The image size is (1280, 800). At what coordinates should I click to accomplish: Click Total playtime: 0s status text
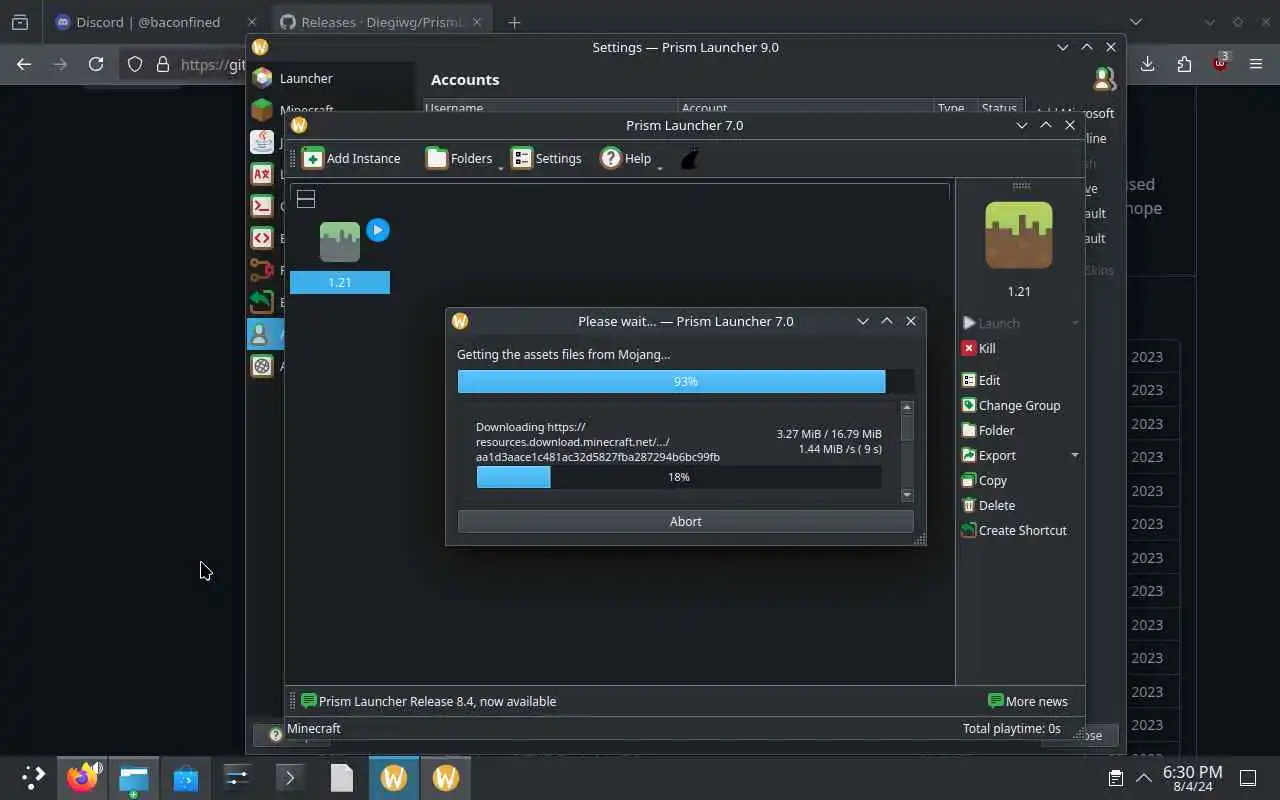[1011, 728]
